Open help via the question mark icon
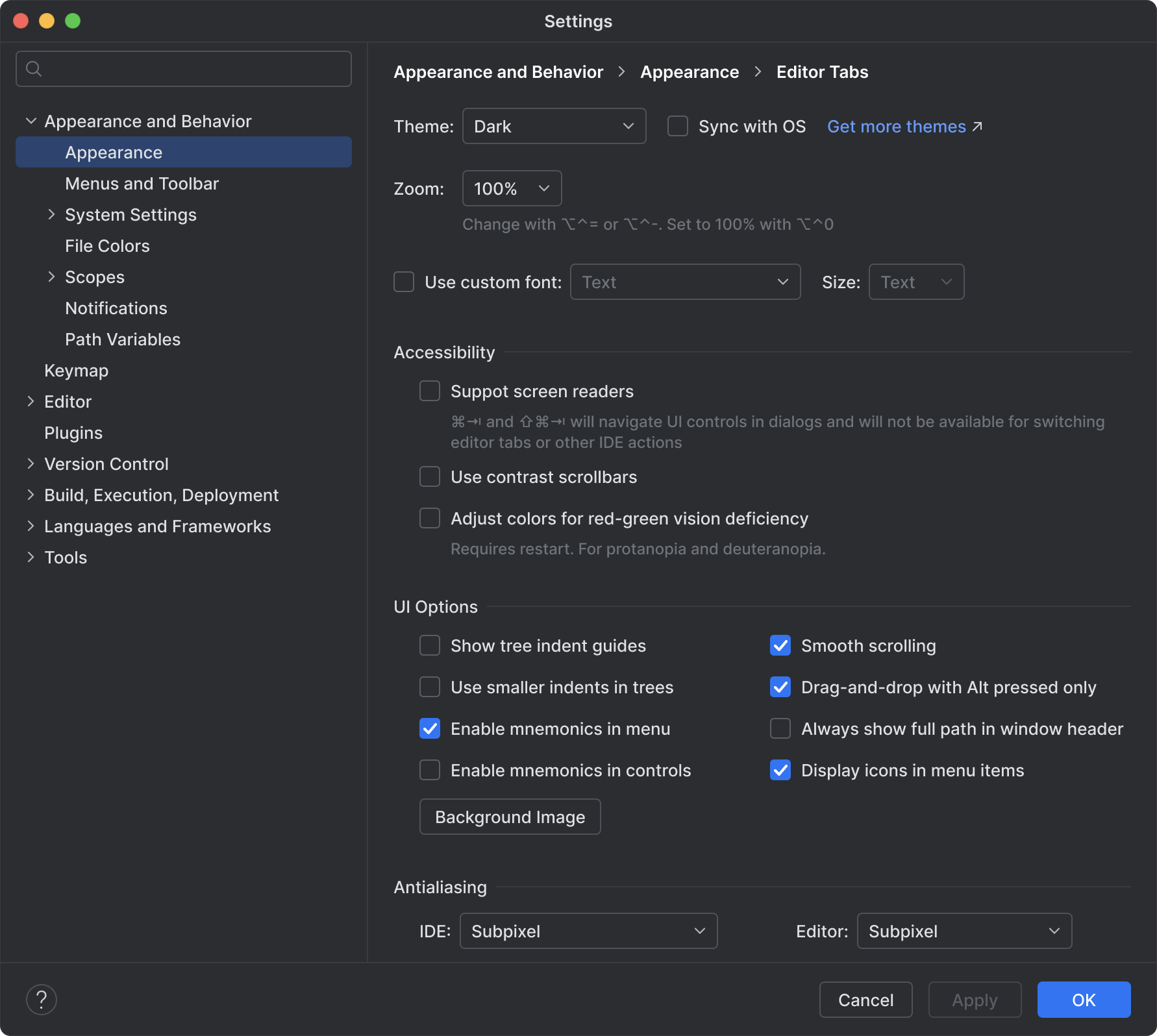This screenshot has height=1036, width=1157. (42, 998)
